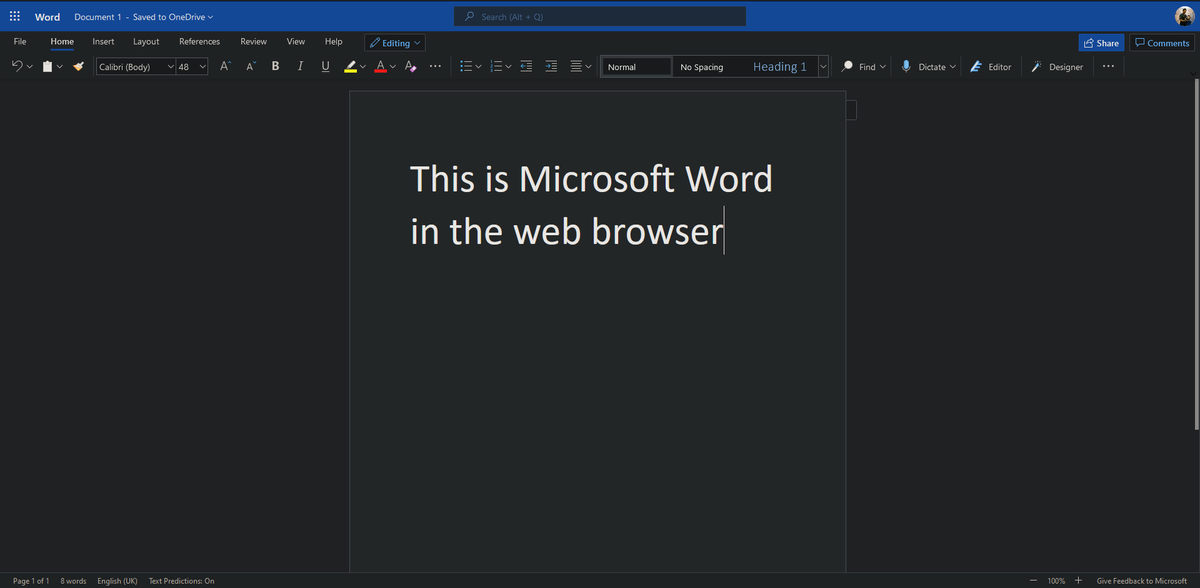Increase the font size
The image size is (1200, 588).
click(224, 66)
